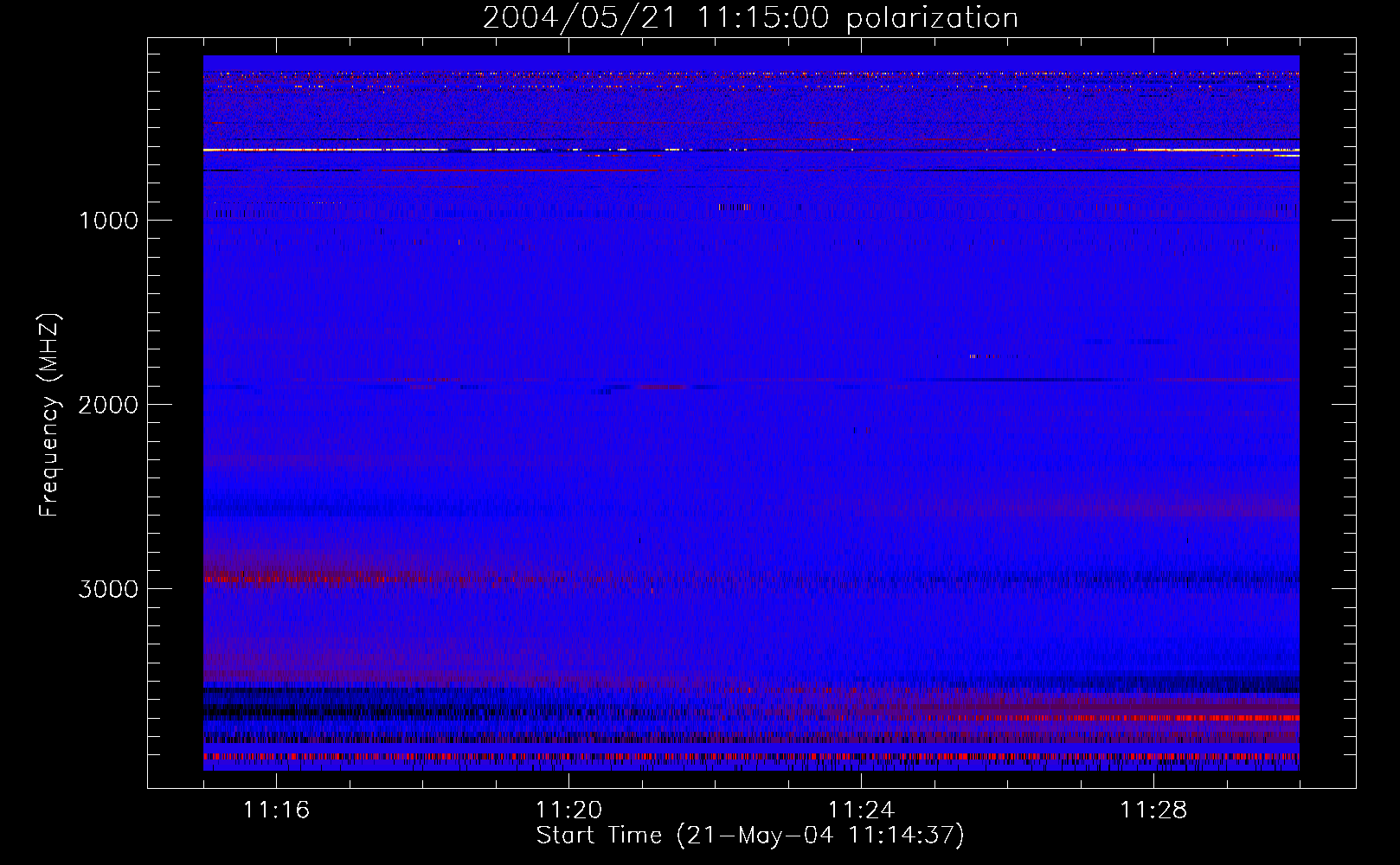Image resolution: width=1400 pixels, height=865 pixels.
Task: Click the 1000 frequency tick label
Action: (109, 221)
